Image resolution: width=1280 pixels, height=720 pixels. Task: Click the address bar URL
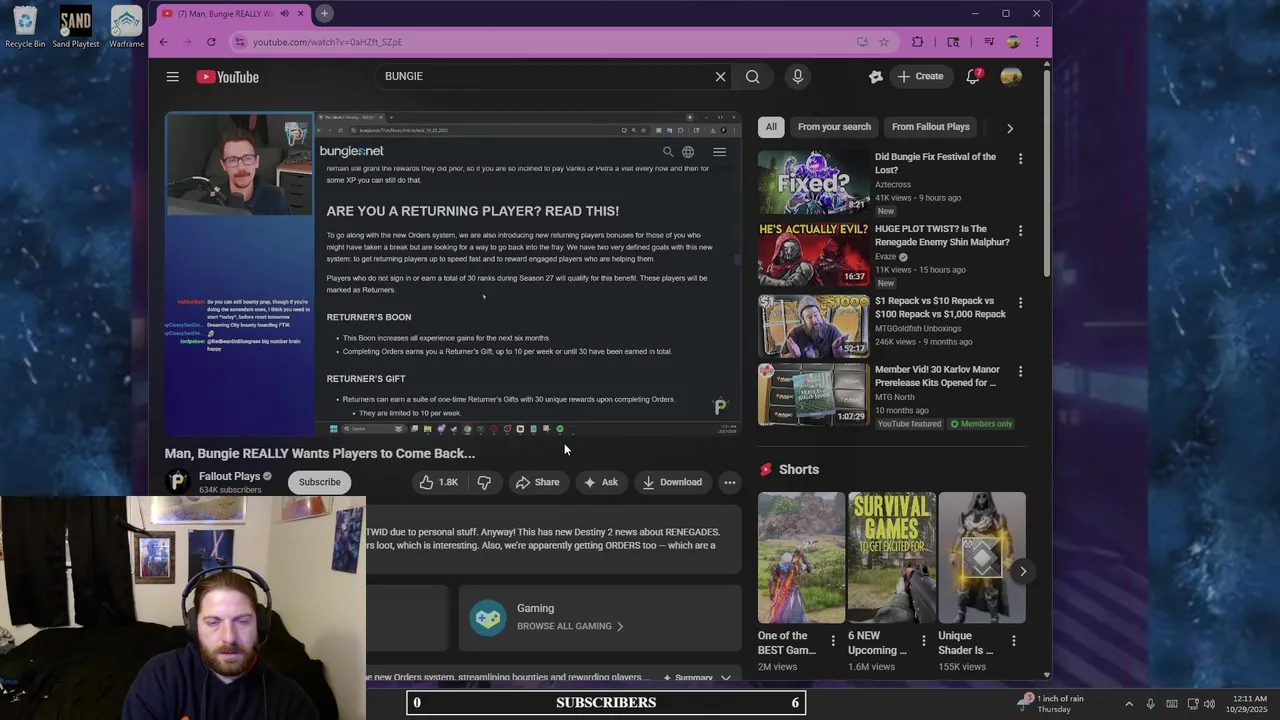click(327, 42)
